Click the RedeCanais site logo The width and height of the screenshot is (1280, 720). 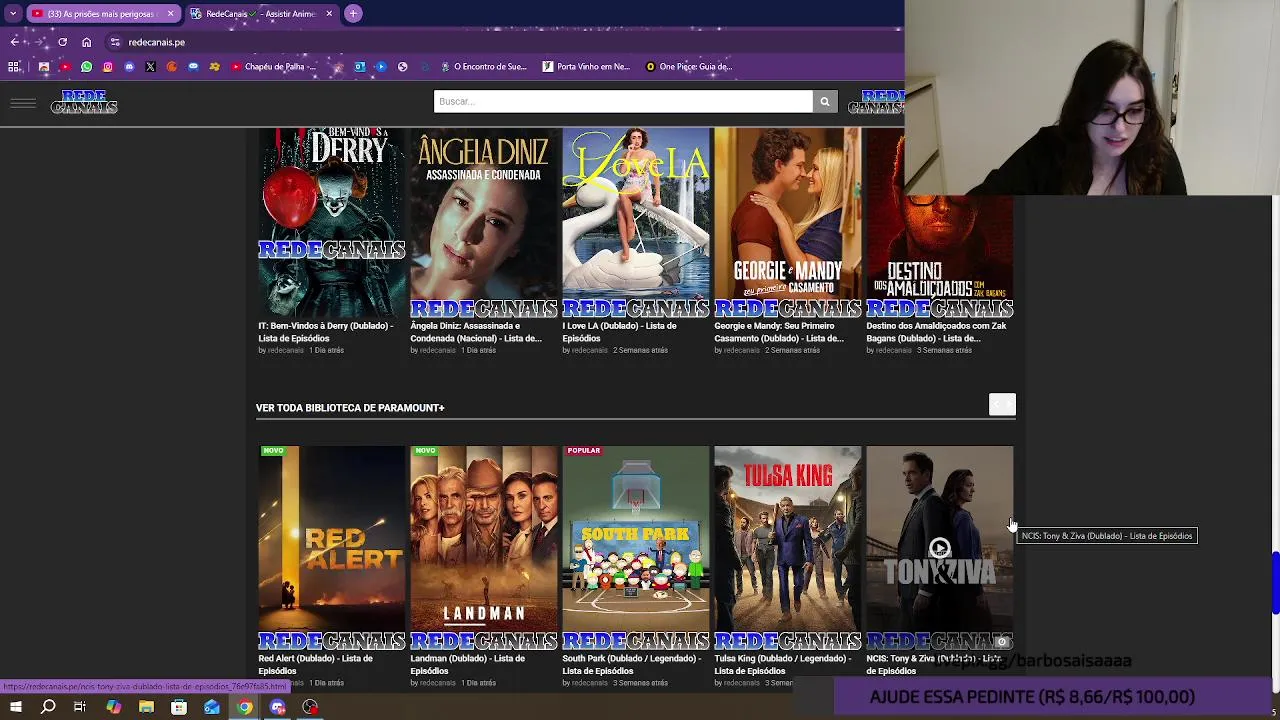click(84, 102)
